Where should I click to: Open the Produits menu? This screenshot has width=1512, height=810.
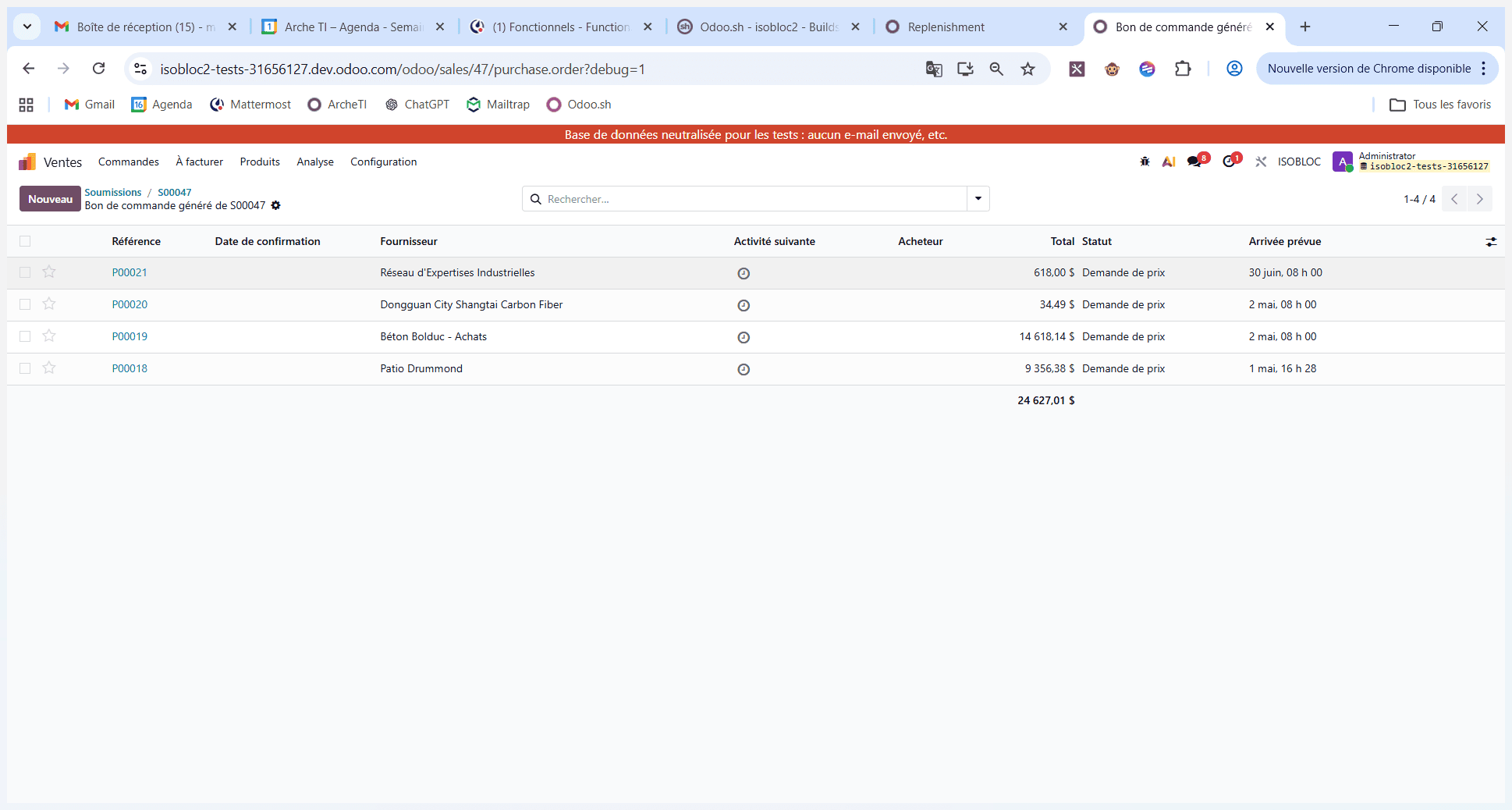[260, 162]
